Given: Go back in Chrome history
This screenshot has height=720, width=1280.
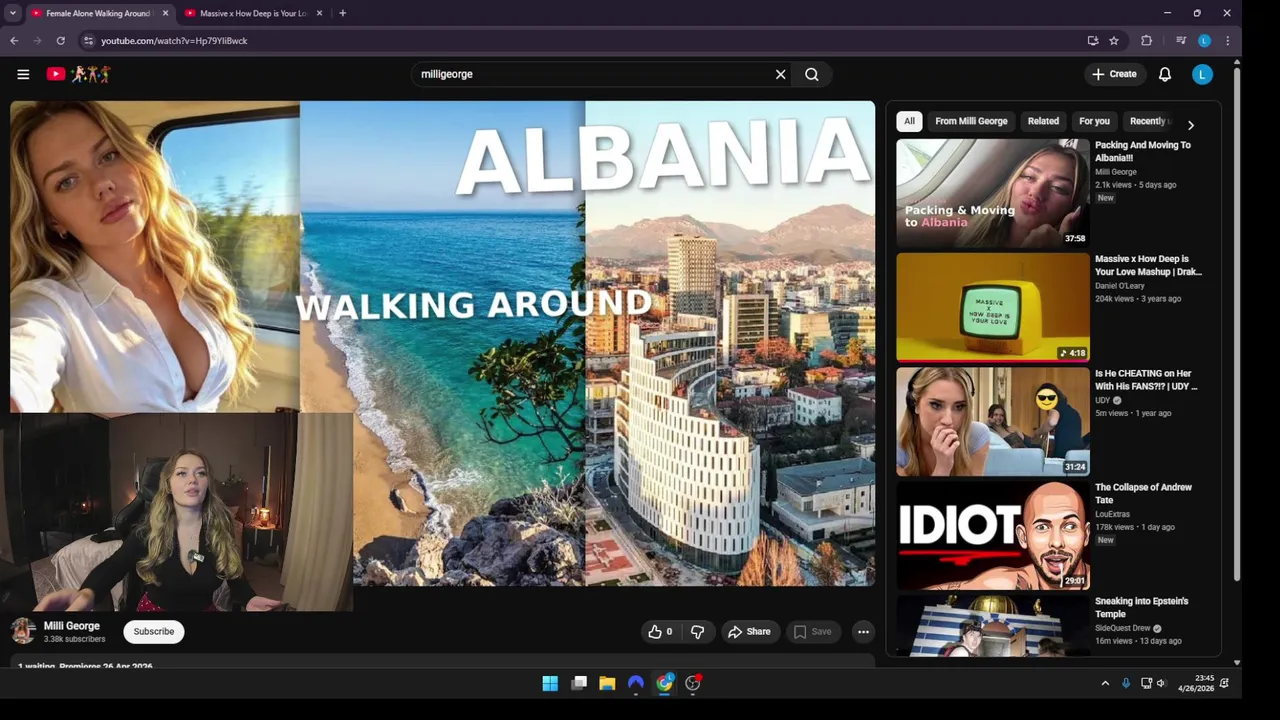Looking at the screenshot, I should pos(14,41).
